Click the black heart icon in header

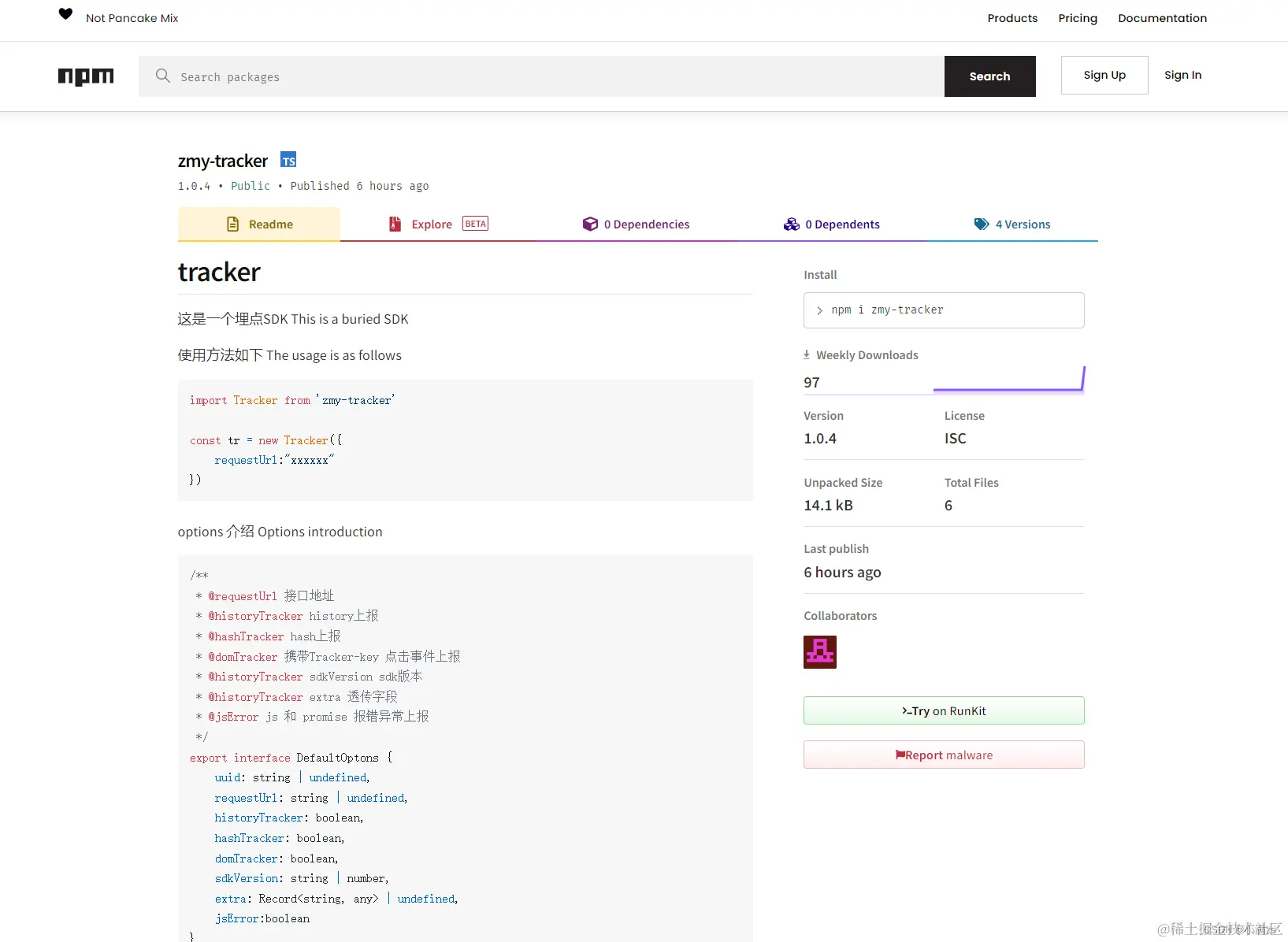coord(65,14)
